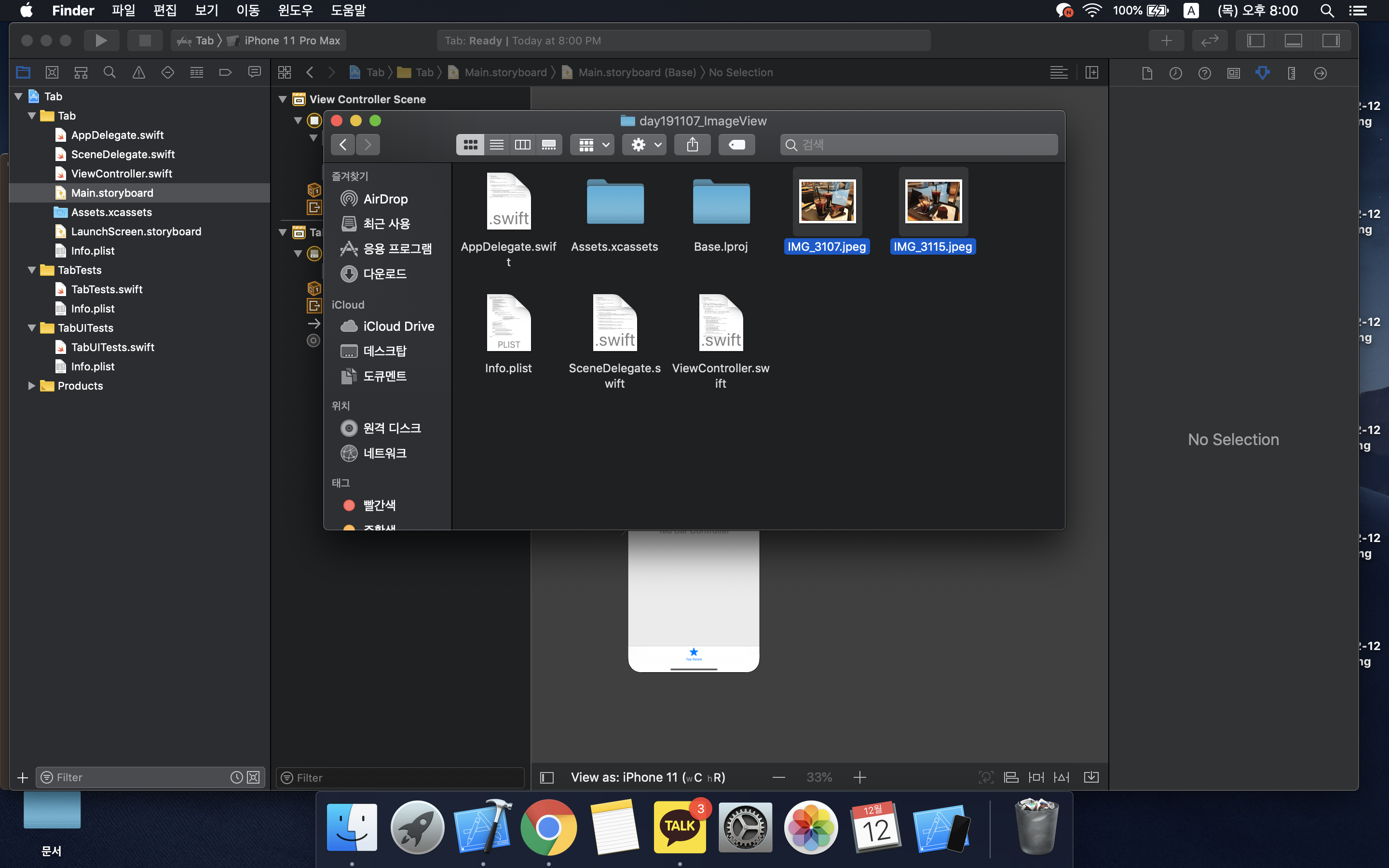Select the Attributes inspector icon
The width and height of the screenshot is (1389, 868).
click(1262, 73)
